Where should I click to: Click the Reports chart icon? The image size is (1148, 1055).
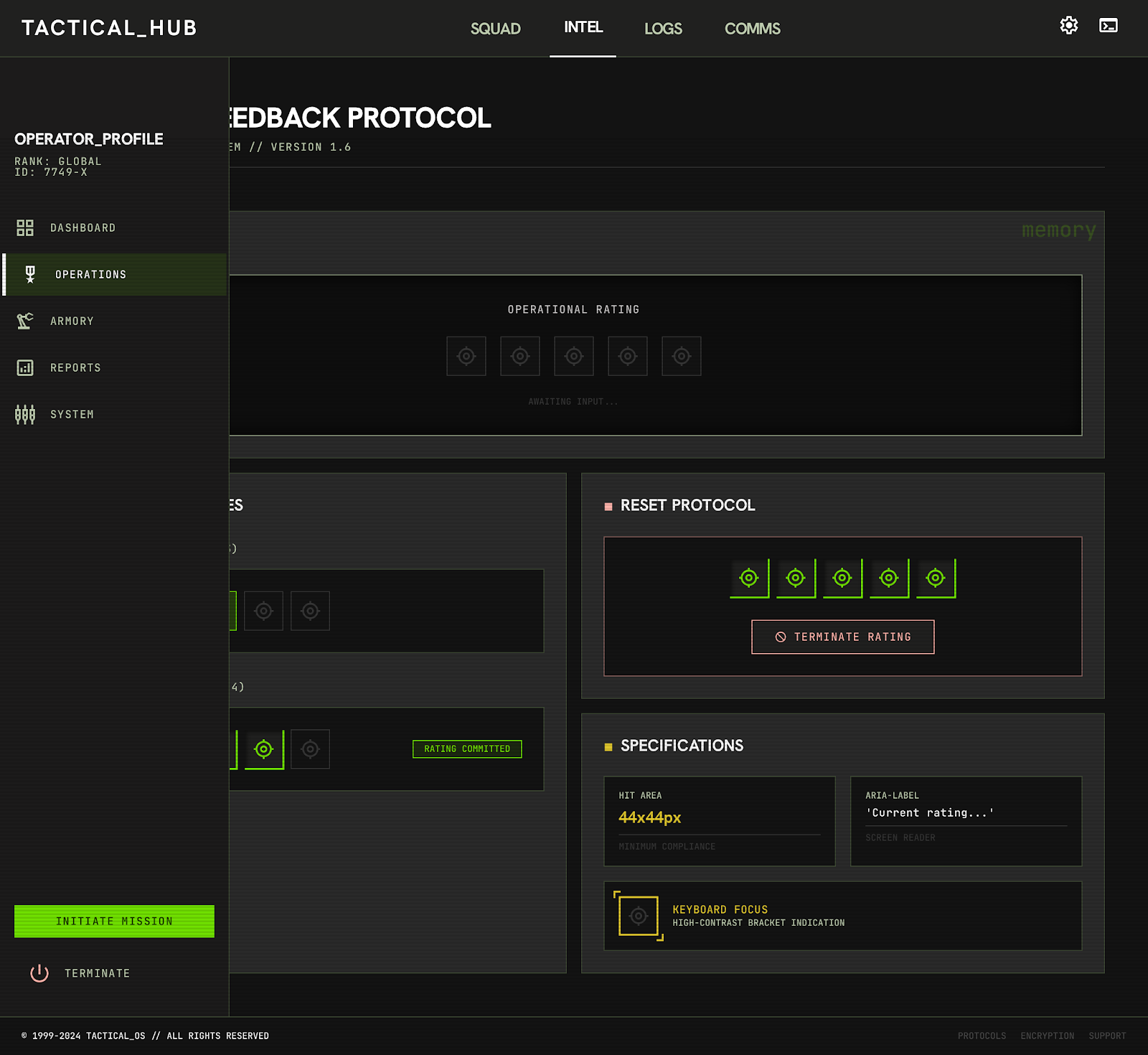point(25,367)
